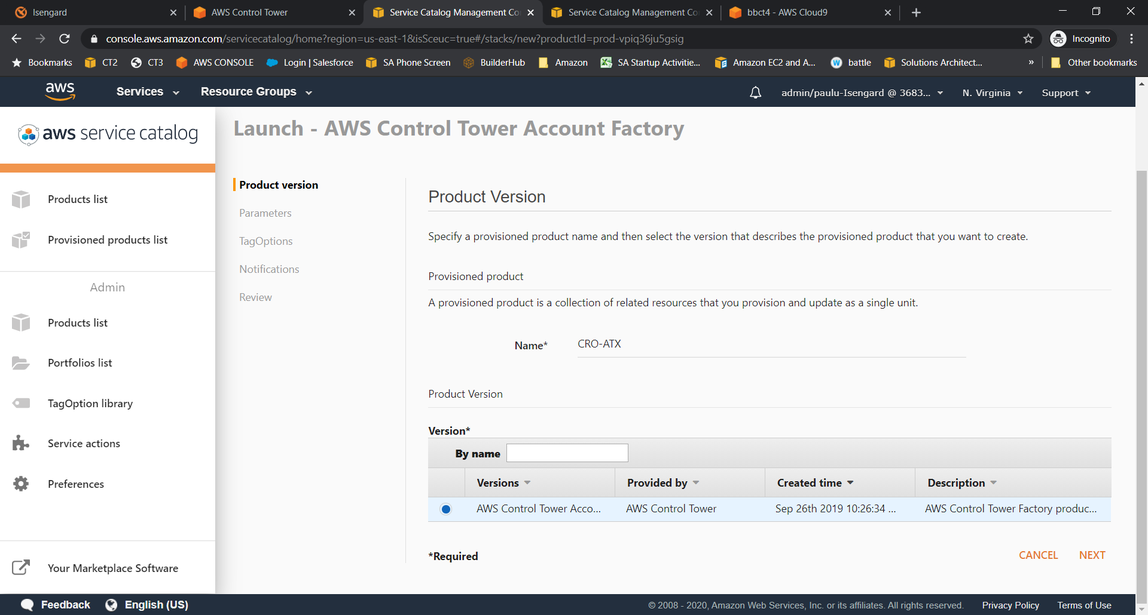Viewport: 1148px width, 615px height.
Task: Select the Parameters wizard step
Action: (x=265, y=213)
